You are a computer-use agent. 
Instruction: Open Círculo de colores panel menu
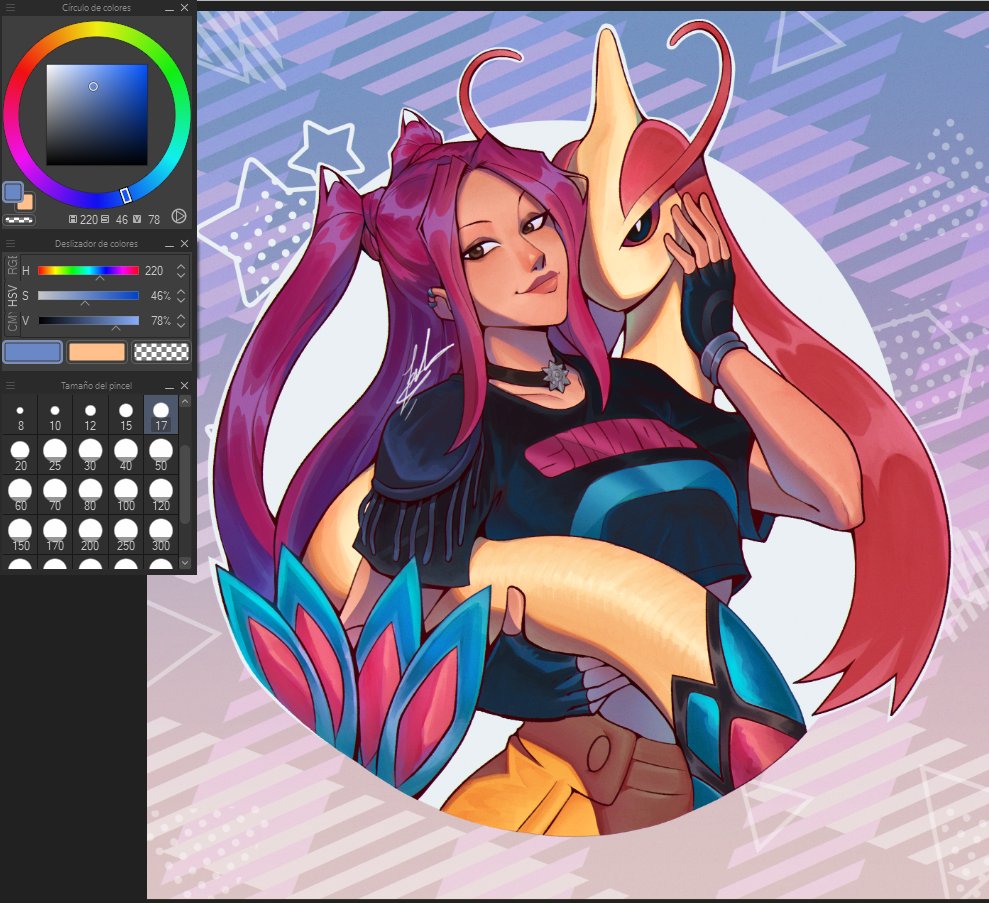click(9, 8)
